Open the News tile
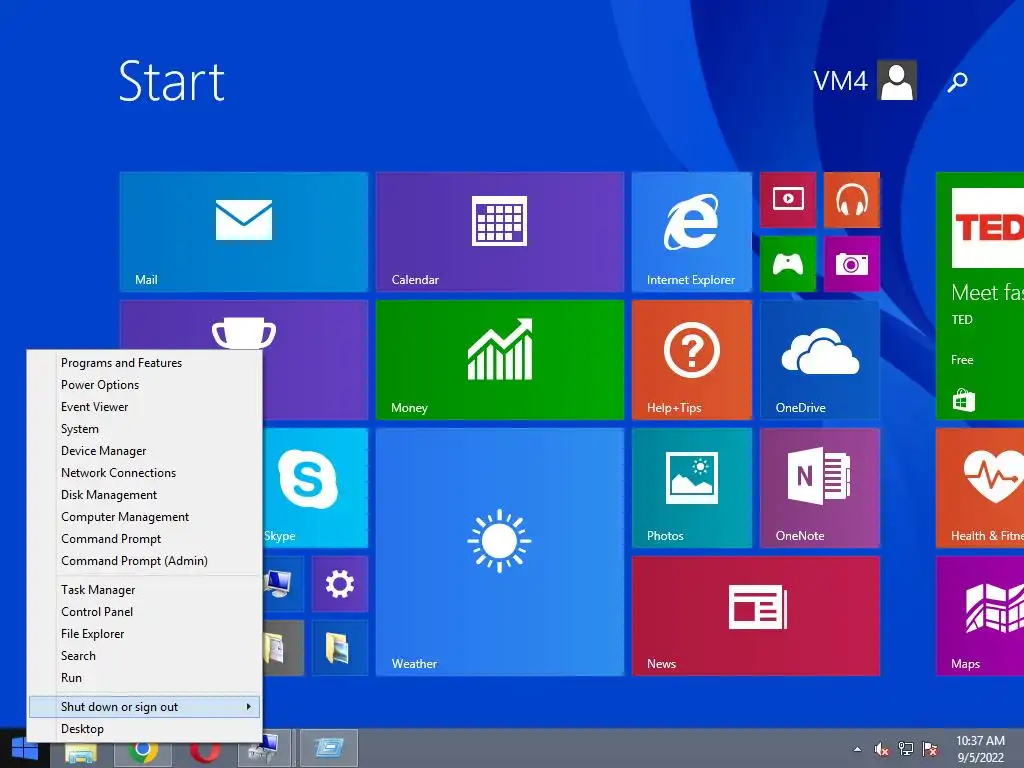Viewport: 1024px width, 768px height. pyautogui.click(x=756, y=616)
